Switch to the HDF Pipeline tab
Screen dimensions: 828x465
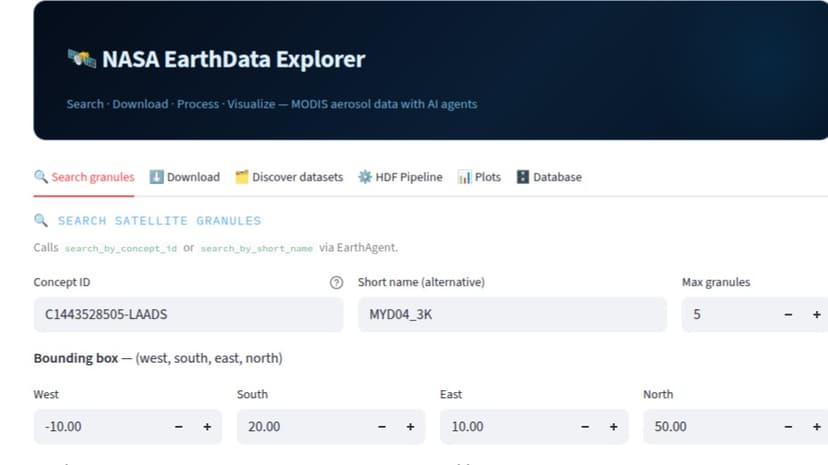click(x=400, y=177)
